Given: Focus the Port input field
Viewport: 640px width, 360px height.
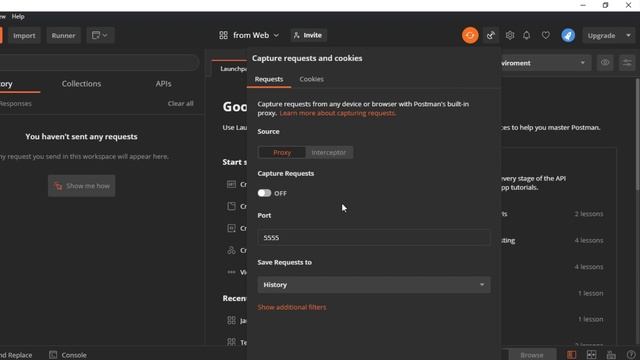Looking at the screenshot, I should click(373, 237).
